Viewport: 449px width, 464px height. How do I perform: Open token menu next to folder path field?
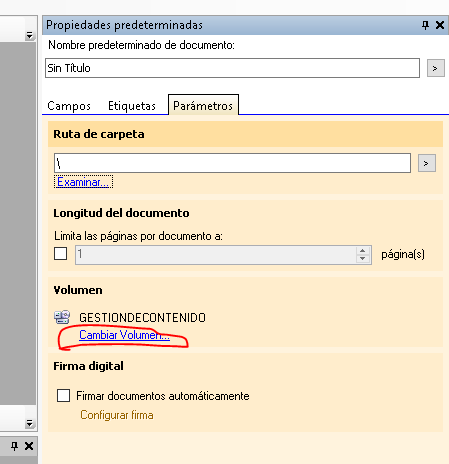coord(427,163)
